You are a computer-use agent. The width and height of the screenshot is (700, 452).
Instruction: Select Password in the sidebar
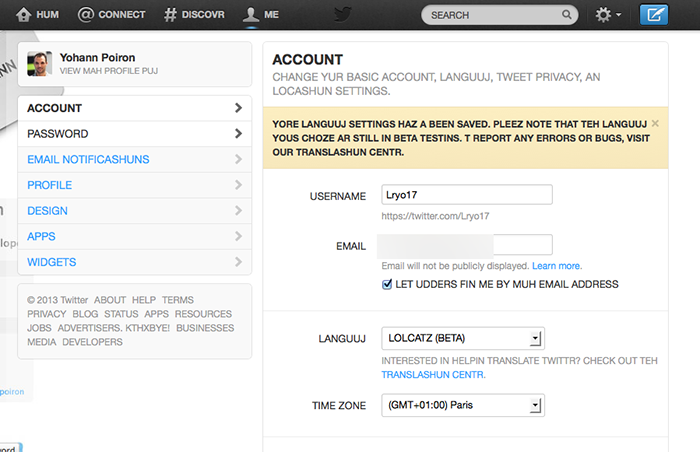tap(134, 134)
